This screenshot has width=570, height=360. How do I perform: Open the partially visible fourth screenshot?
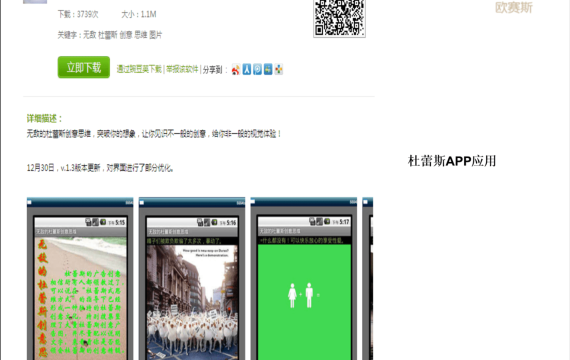368,279
